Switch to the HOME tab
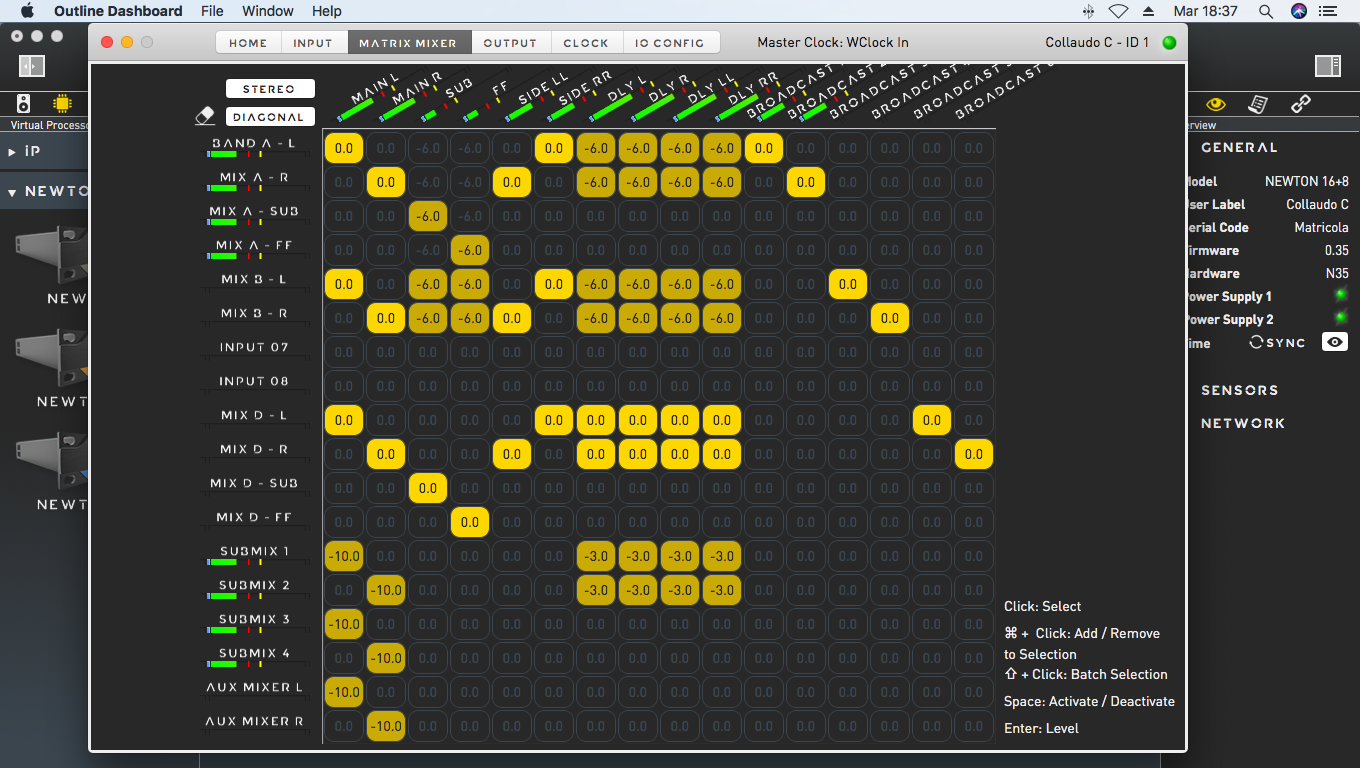 (x=248, y=43)
